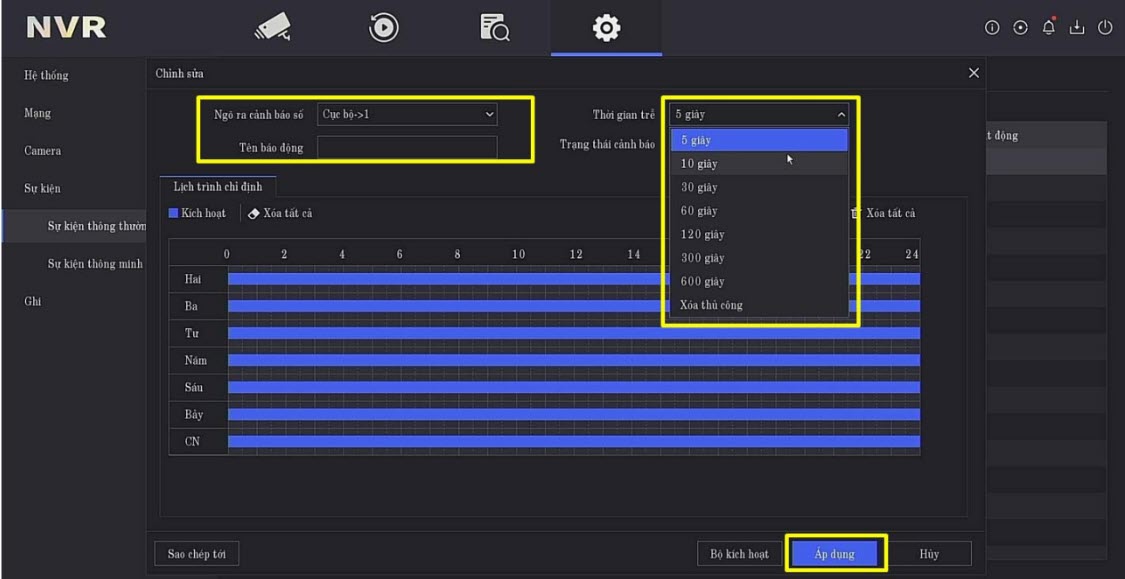Click the Sao chép tới button
Viewport: 1125px width, 579px height.
coord(197,554)
